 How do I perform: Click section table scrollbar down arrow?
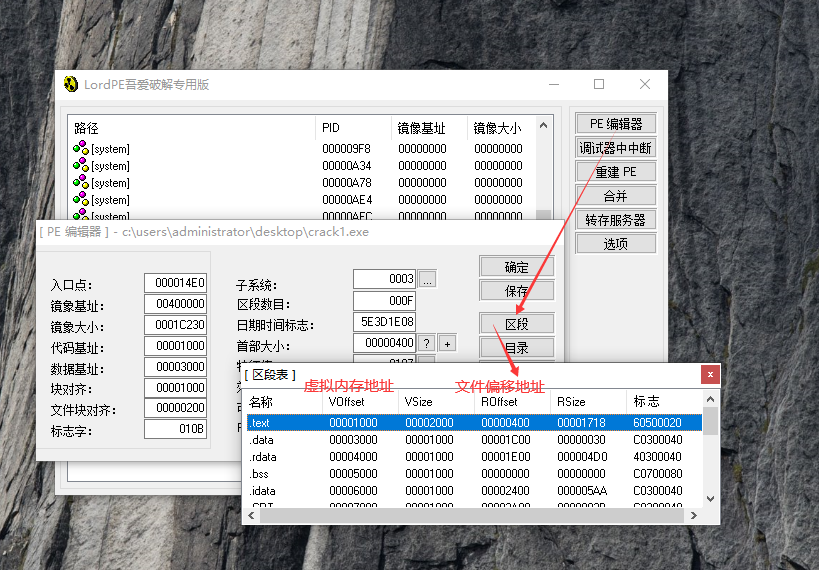pos(710,499)
